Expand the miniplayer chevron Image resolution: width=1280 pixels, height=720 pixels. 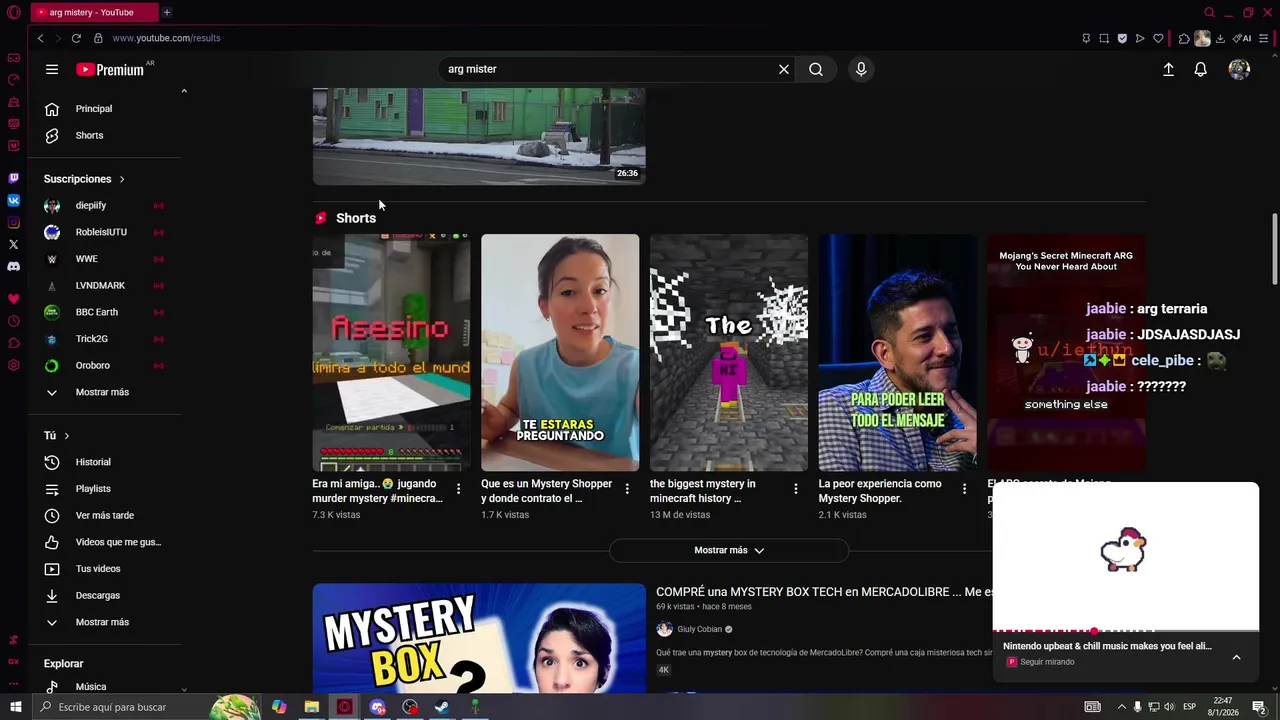pyautogui.click(x=1236, y=657)
